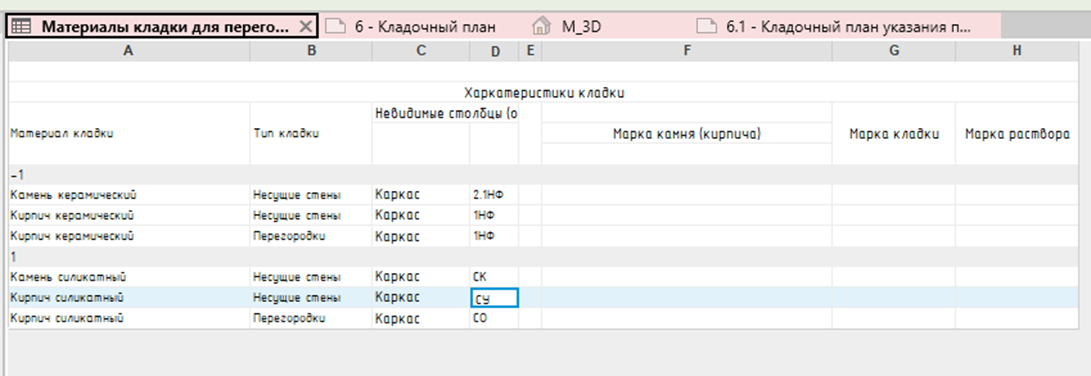Click the Марка кладки header cell
The height and width of the screenshot is (376, 1091).
pos(893,134)
